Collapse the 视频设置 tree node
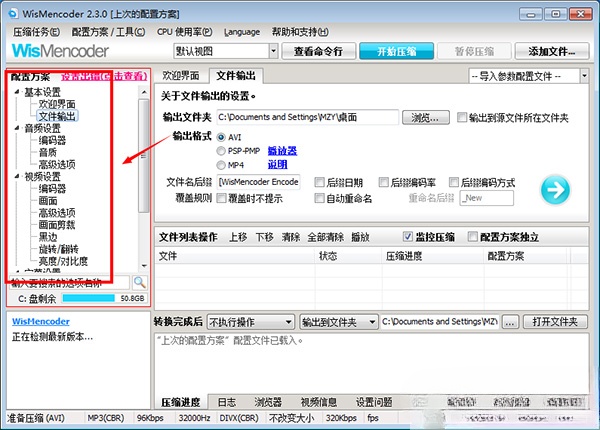The height and width of the screenshot is (430, 600). coord(17,176)
